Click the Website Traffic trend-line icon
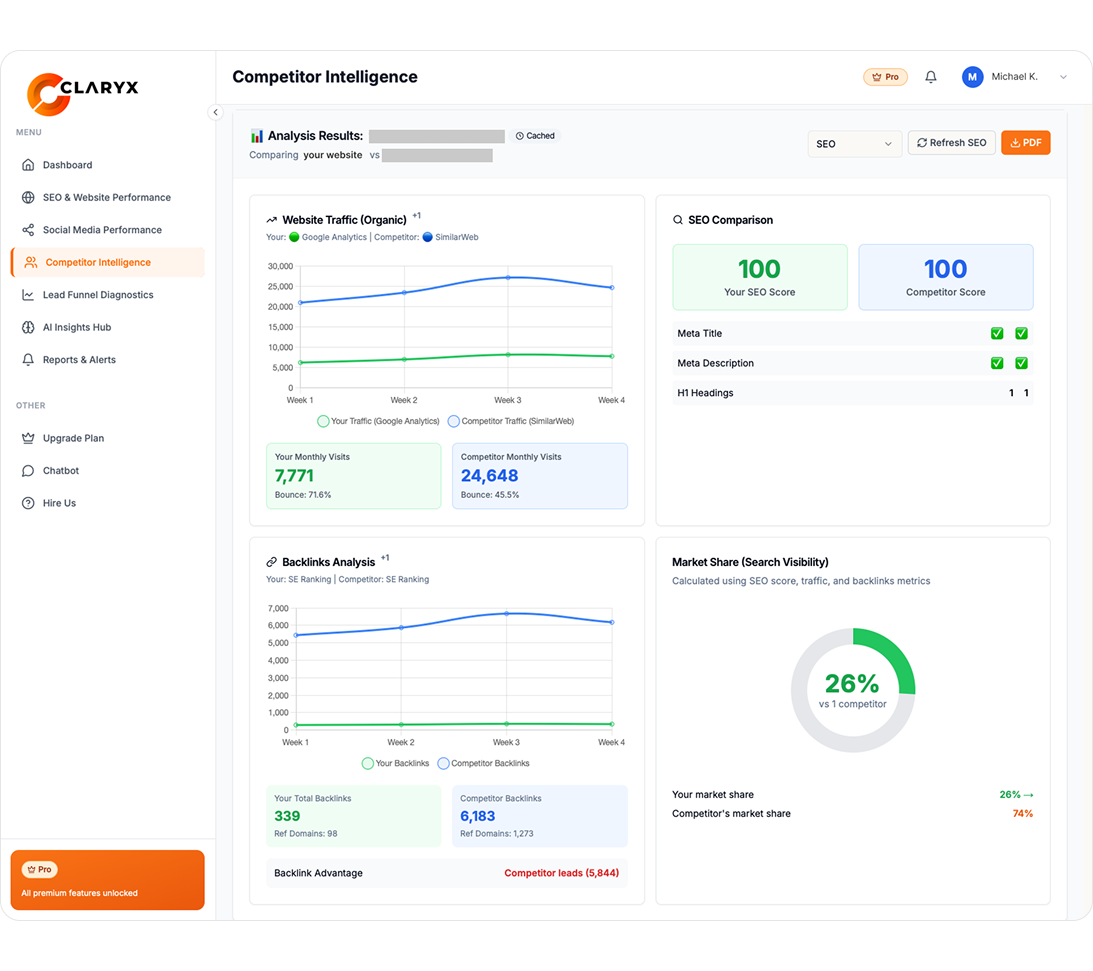The image size is (1093, 971). [272, 219]
